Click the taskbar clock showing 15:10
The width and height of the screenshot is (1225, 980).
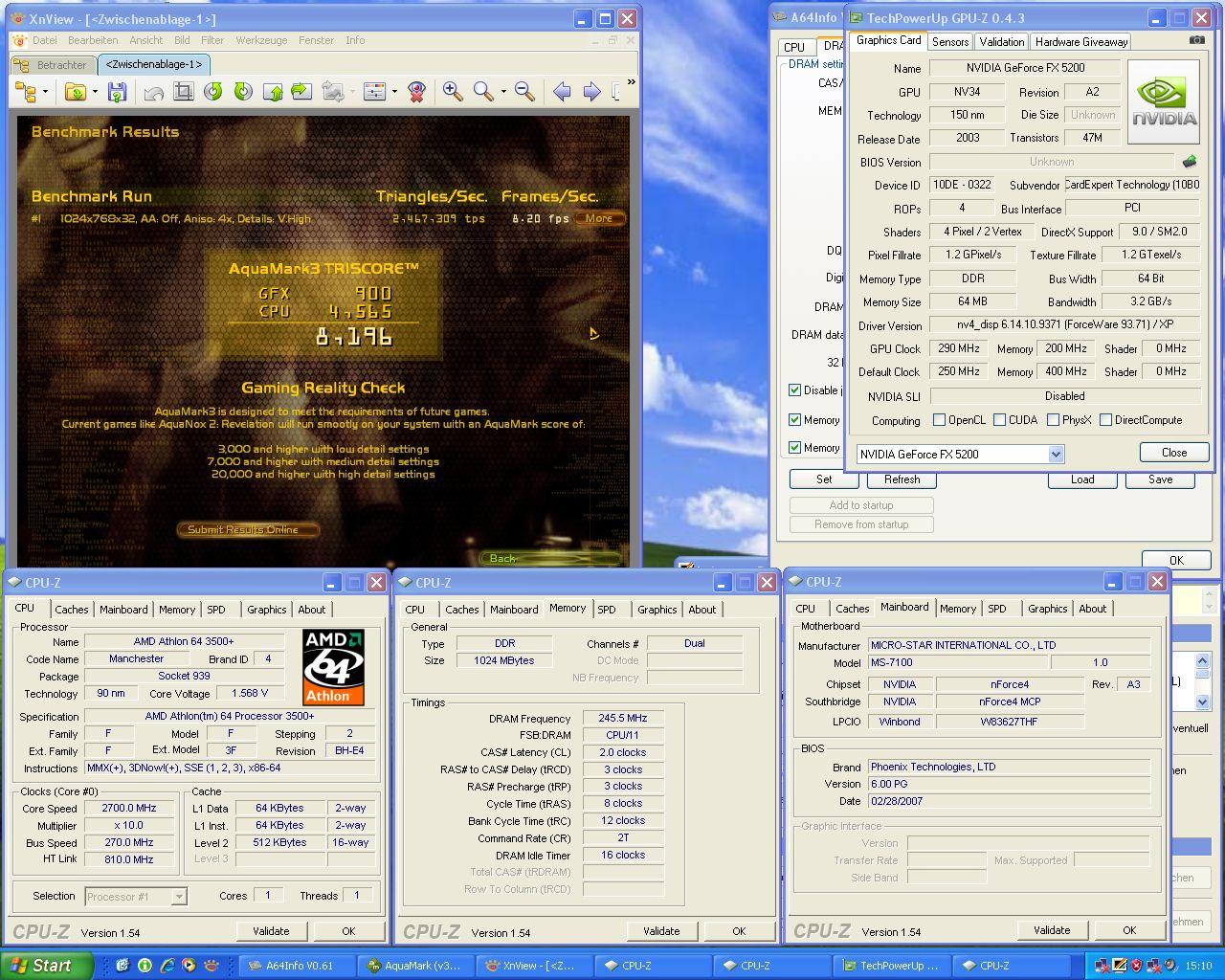pyautogui.click(x=1198, y=966)
